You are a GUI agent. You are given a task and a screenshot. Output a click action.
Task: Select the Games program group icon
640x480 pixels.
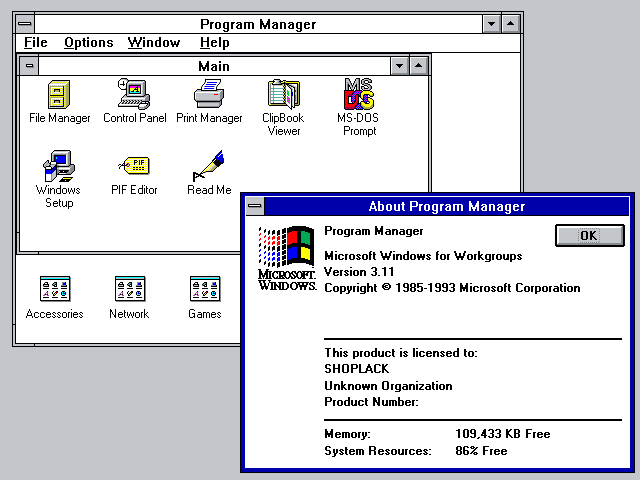tap(204, 297)
